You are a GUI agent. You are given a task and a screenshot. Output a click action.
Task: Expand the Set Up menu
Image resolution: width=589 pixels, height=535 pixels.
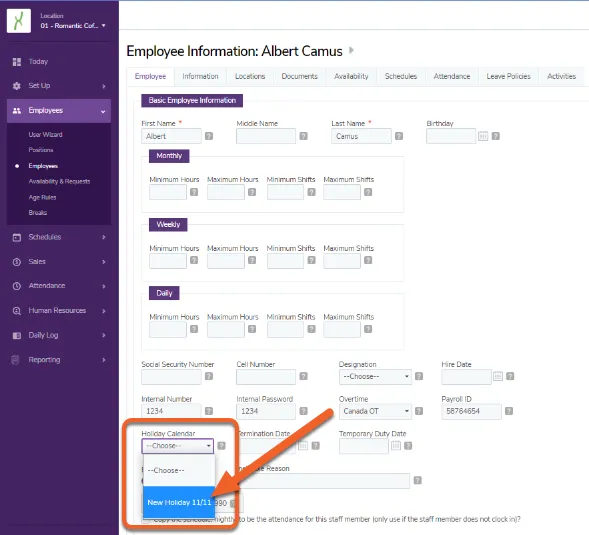pos(104,86)
